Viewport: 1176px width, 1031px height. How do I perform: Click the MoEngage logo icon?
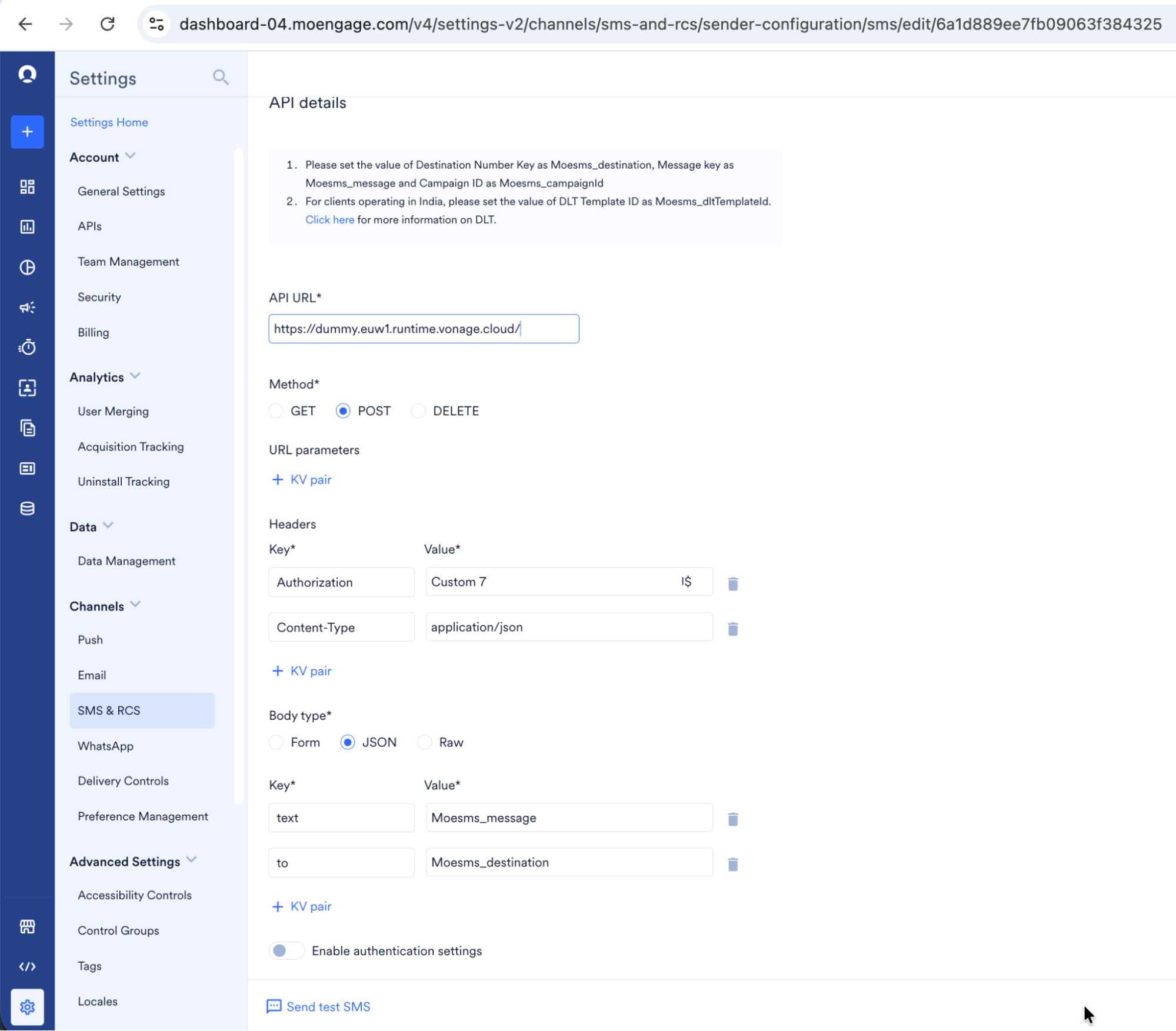click(x=27, y=74)
